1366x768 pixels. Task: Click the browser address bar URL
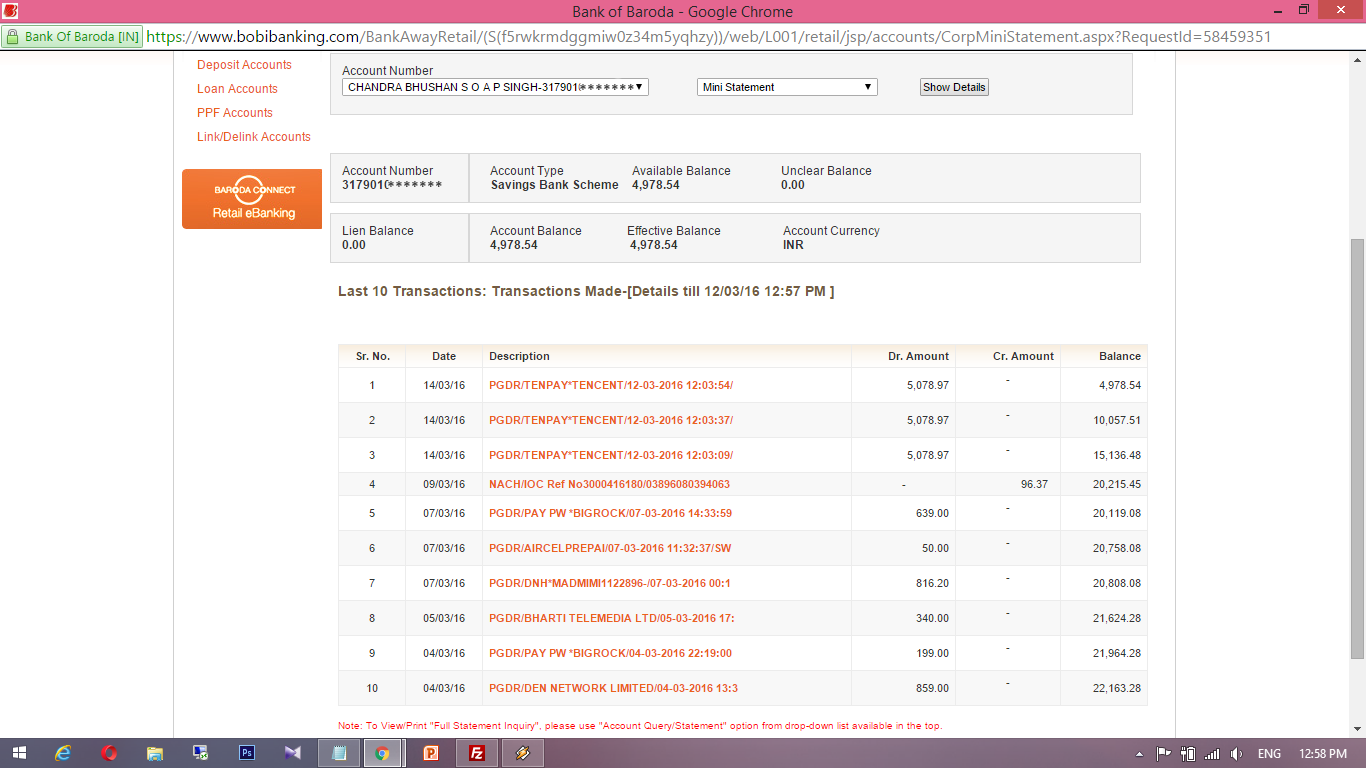click(700, 37)
